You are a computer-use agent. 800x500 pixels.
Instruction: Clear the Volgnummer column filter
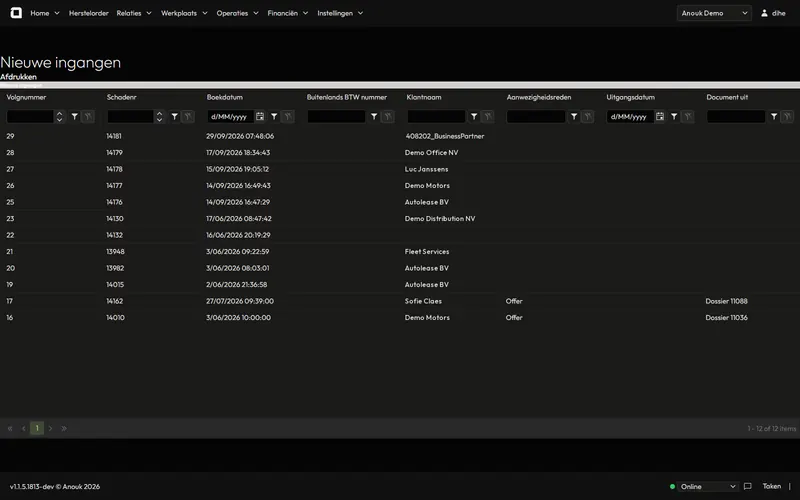point(88,117)
